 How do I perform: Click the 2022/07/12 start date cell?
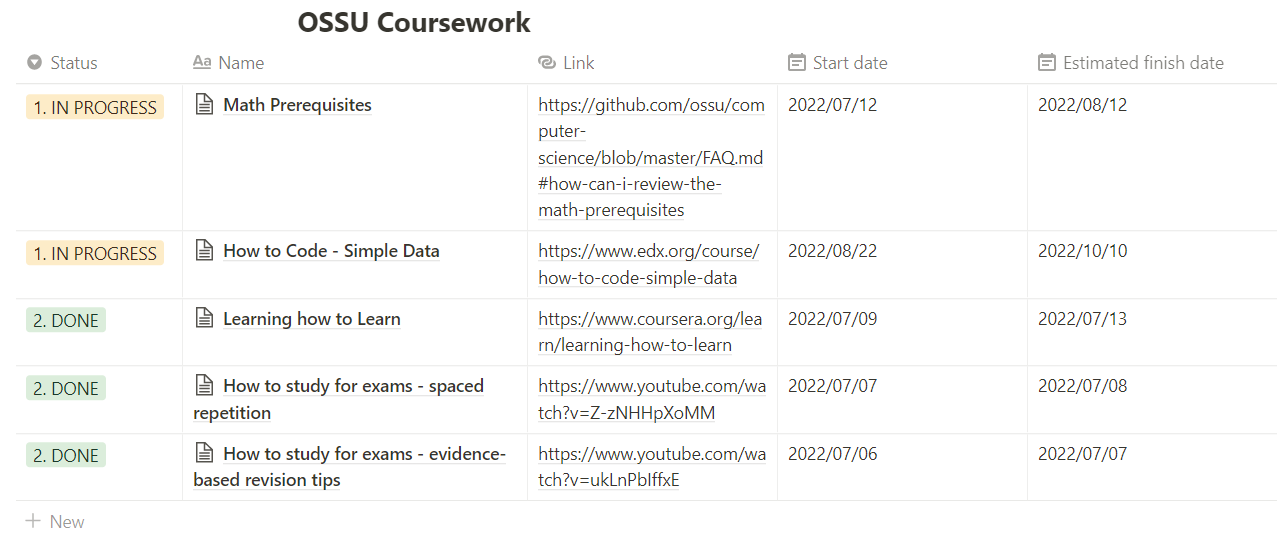tap(832, 105)
